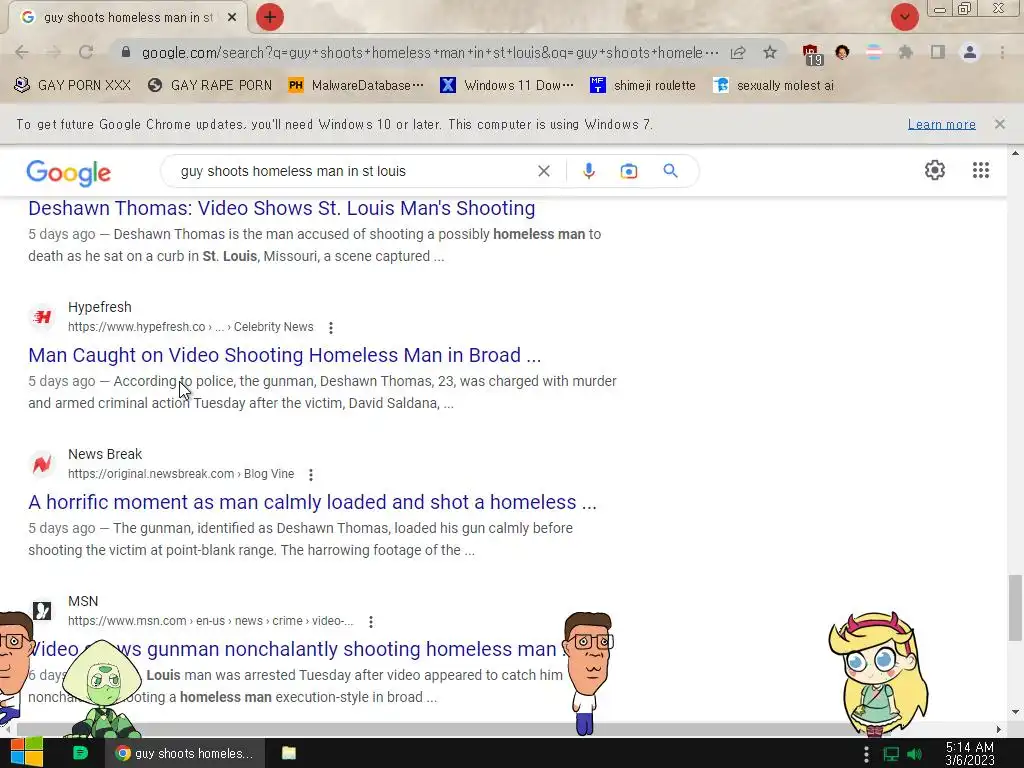Follow the Learn more link in the update bar
This screenshot has width=1024, height=768.
coord(942,124)
